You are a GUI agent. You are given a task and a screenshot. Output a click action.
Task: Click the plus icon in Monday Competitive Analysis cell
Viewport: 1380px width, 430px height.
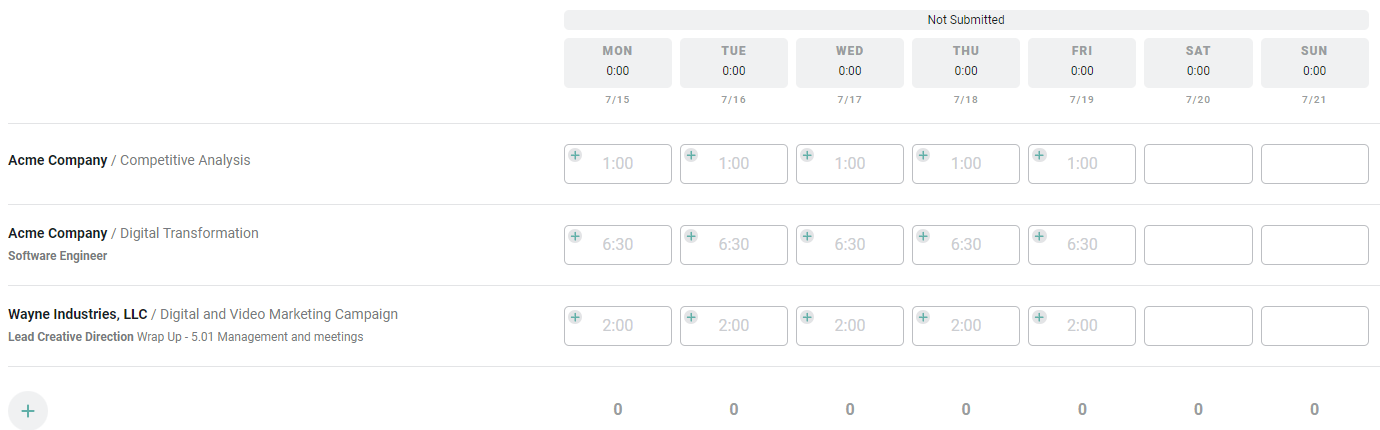(x=575, y=155)
